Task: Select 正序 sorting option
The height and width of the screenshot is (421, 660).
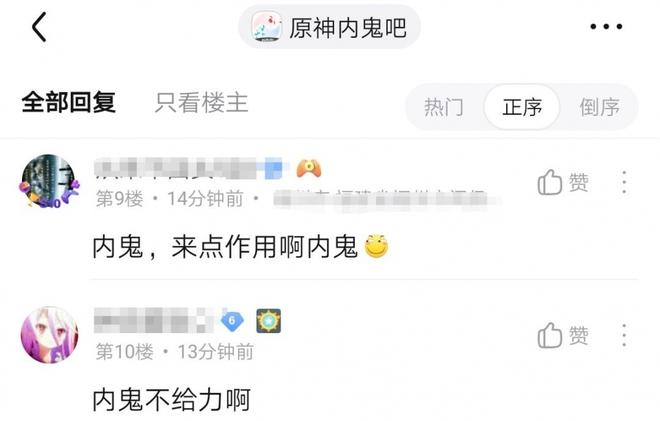Action: [x=522, y=107]
